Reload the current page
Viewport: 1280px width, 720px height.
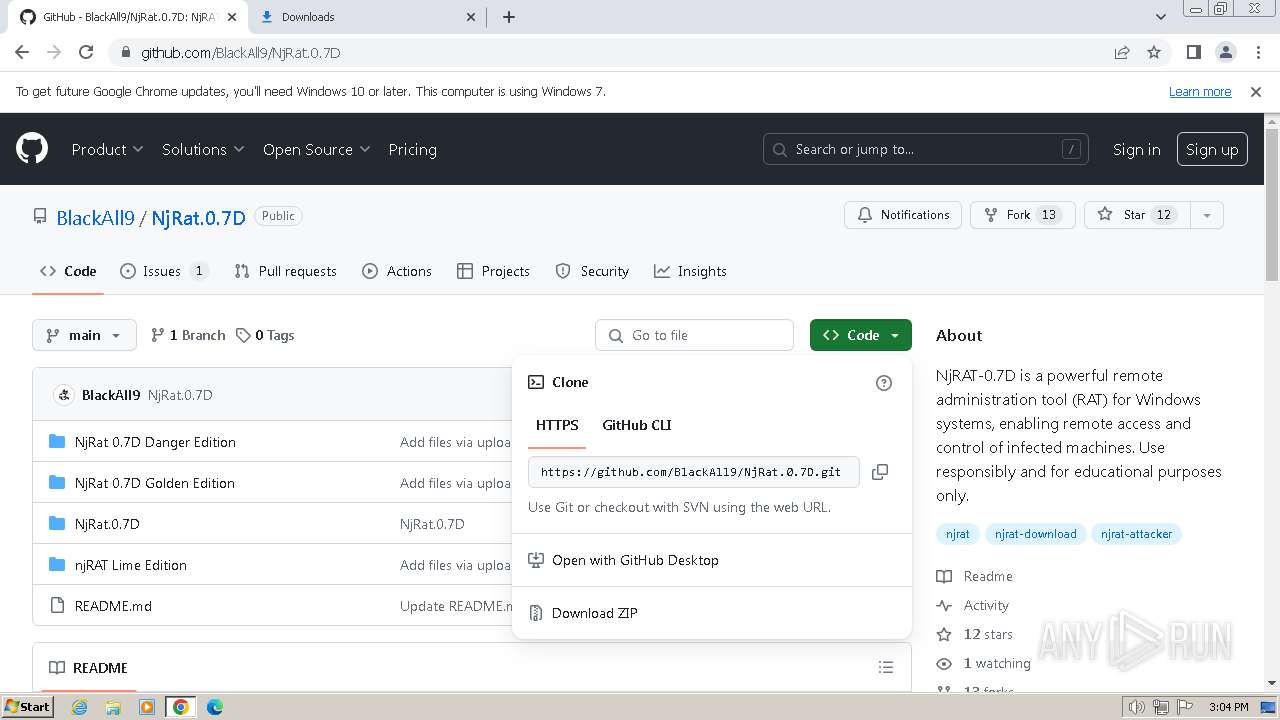pyautogui.click(x=86, y=52)
